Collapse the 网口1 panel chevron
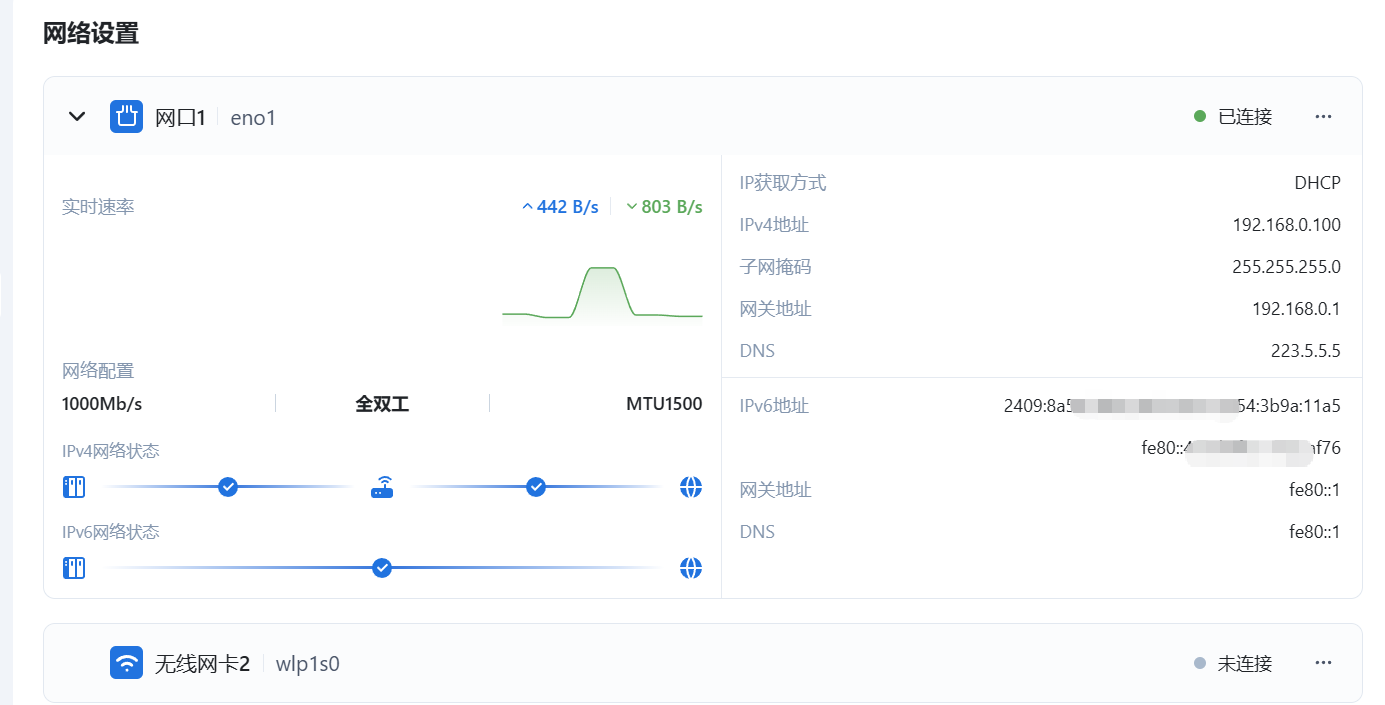Screen dimensions: 1385x705 [x=77, y=117]
